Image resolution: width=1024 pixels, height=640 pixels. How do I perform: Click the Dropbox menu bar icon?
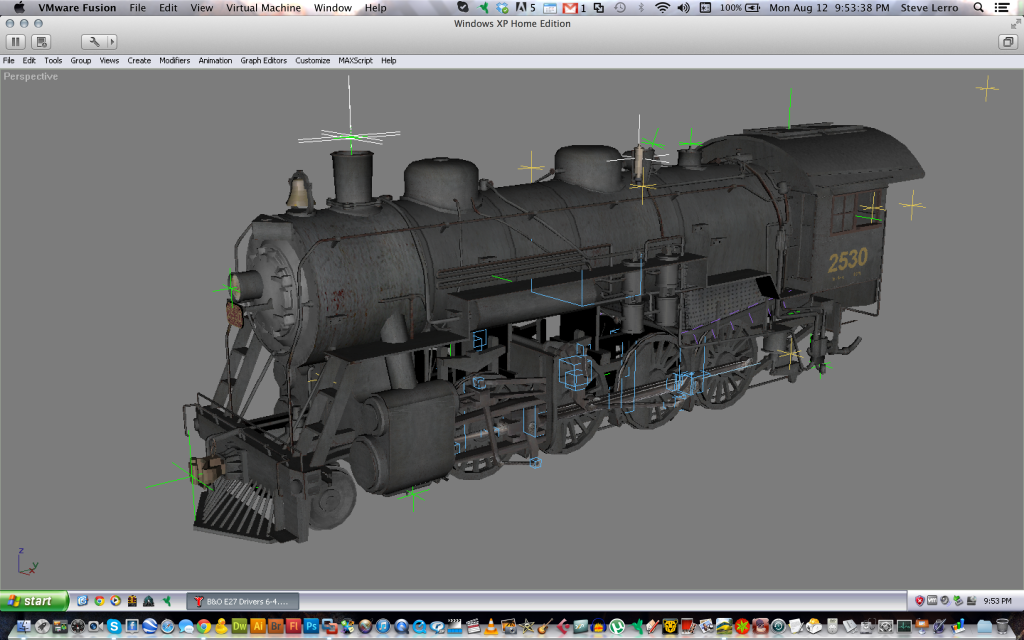click(502, 8)
